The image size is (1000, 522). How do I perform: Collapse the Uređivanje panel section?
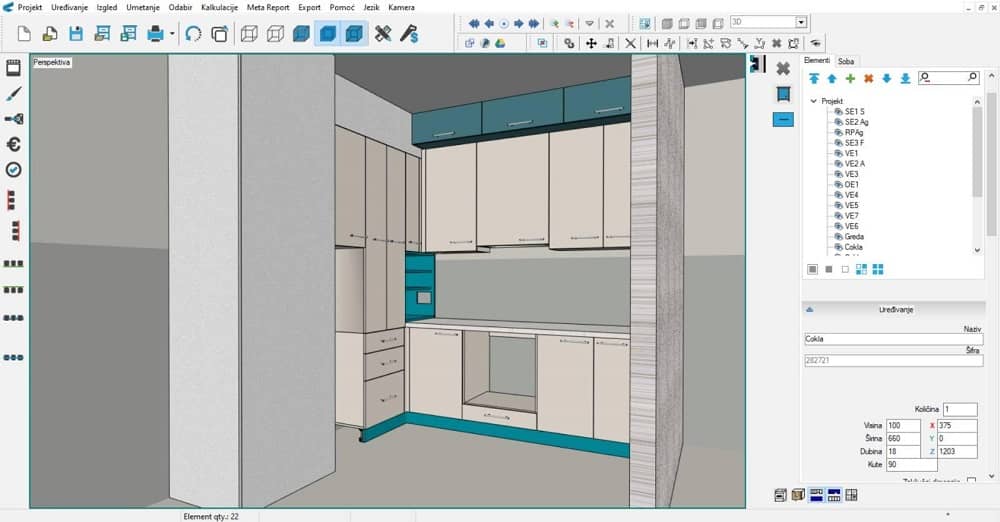(x=809, y=310)
